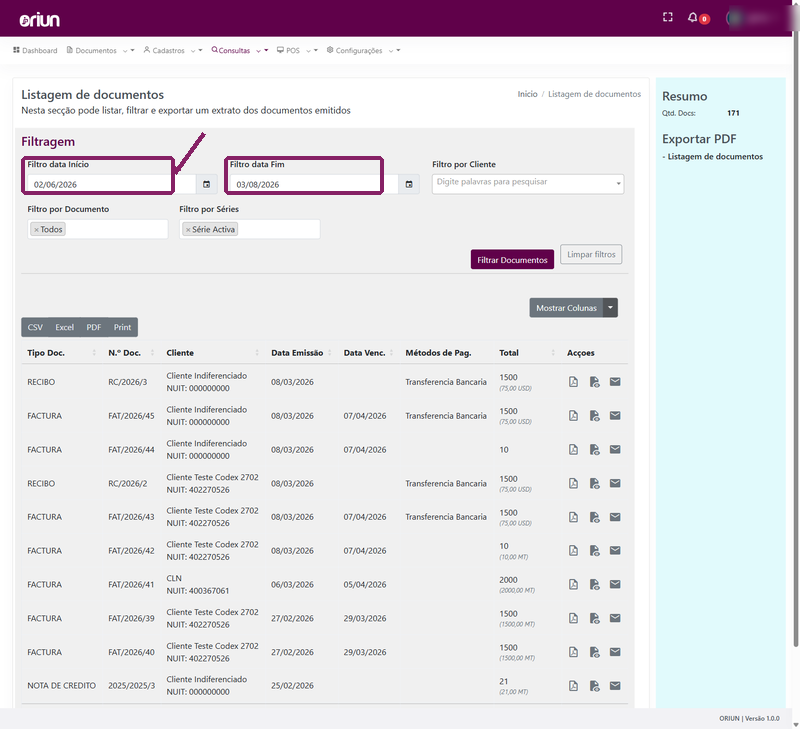This screenshot has width=800, height=729.
Task: Export the table using the Excel button
Action: (x=65, y=327)
